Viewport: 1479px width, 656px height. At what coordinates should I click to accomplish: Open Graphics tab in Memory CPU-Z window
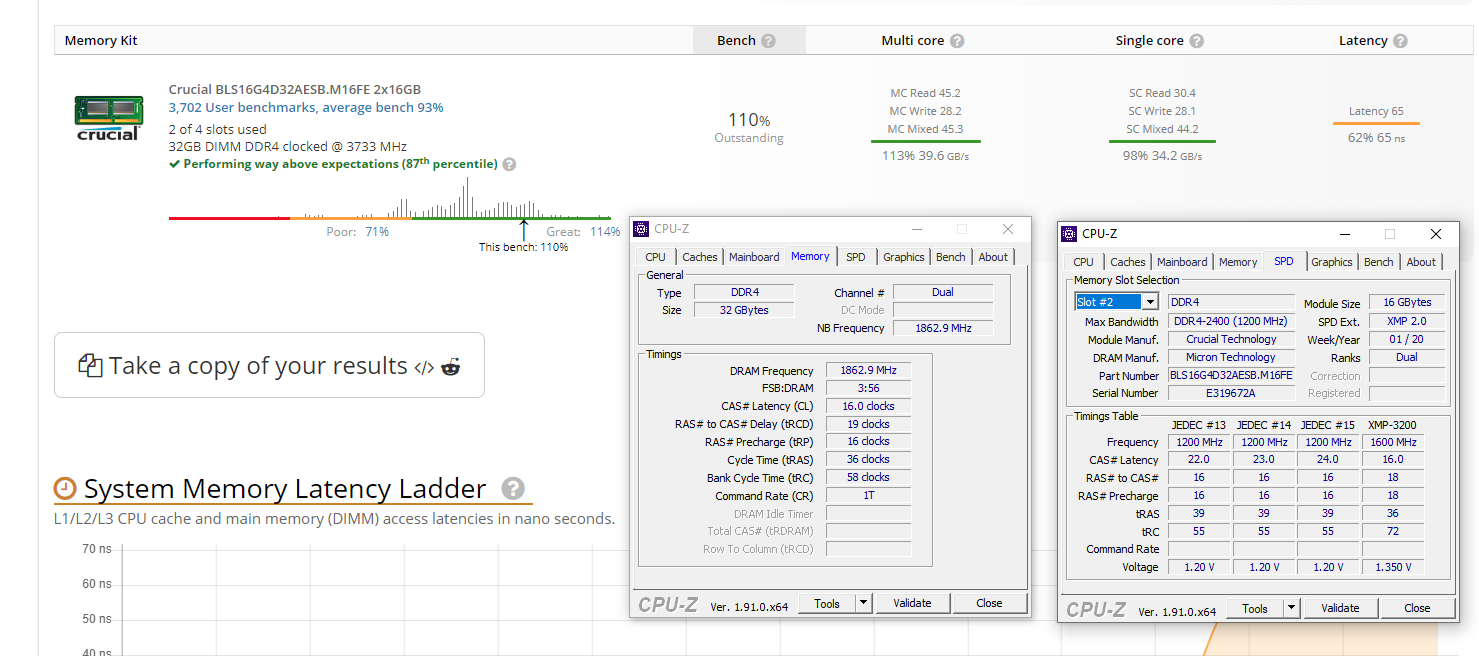[x=904, y=257]
